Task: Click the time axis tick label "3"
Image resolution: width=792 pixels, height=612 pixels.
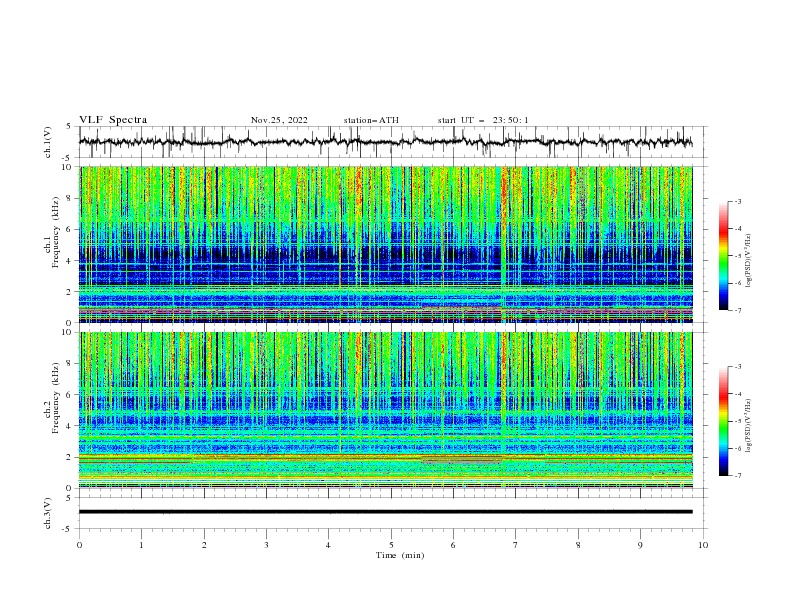Action: tap(266, 545)
